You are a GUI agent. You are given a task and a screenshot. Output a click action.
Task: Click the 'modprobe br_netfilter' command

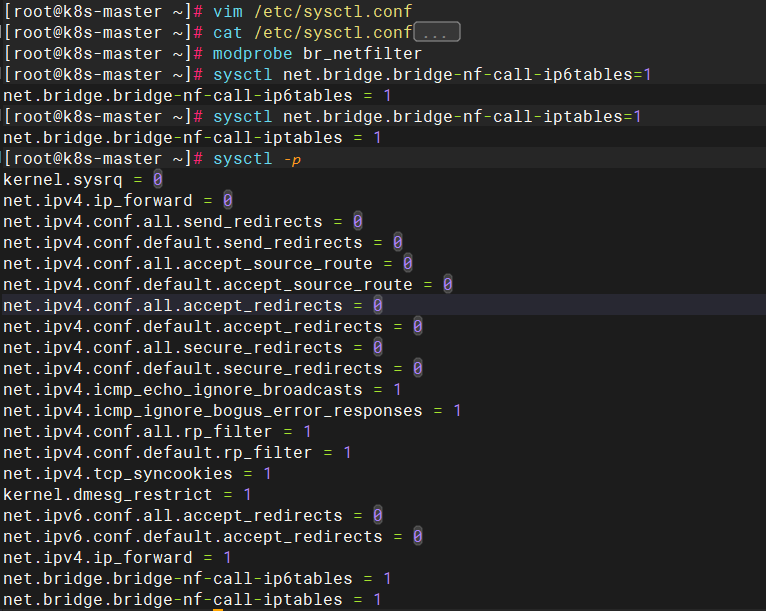pos(317,54)
